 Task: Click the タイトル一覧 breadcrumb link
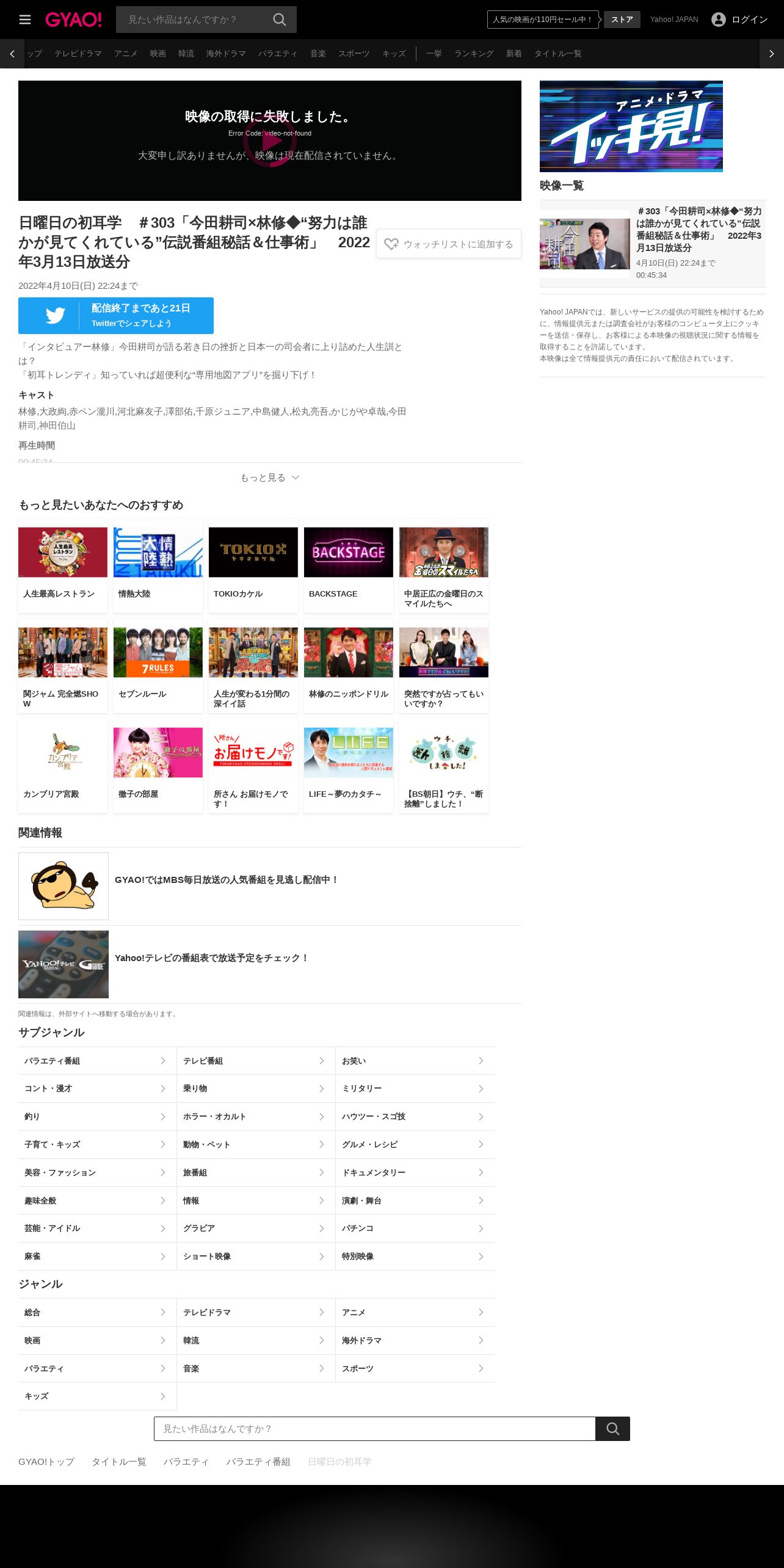click(x=119, y=1462)
